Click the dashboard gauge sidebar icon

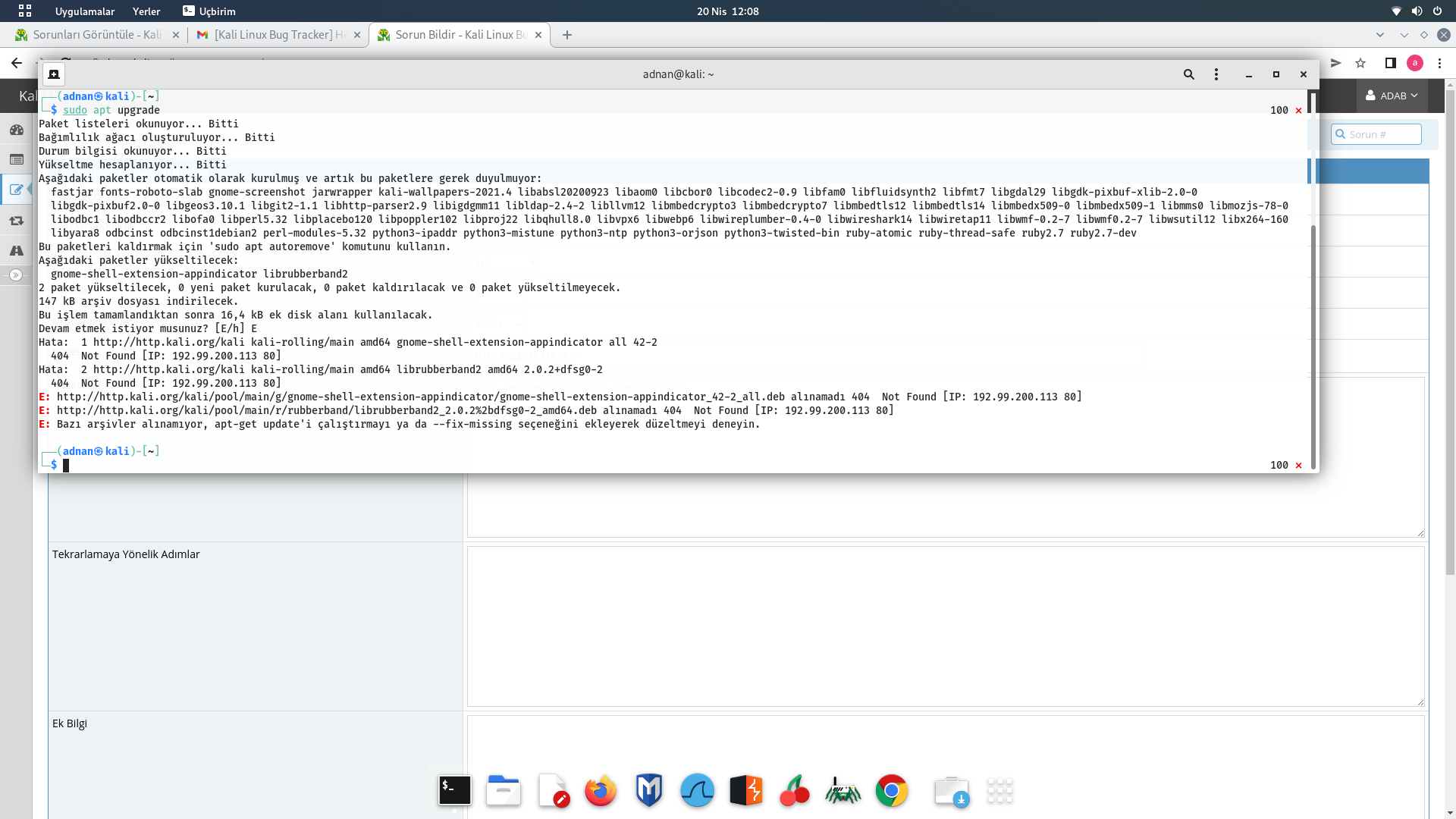pos(17,130)
